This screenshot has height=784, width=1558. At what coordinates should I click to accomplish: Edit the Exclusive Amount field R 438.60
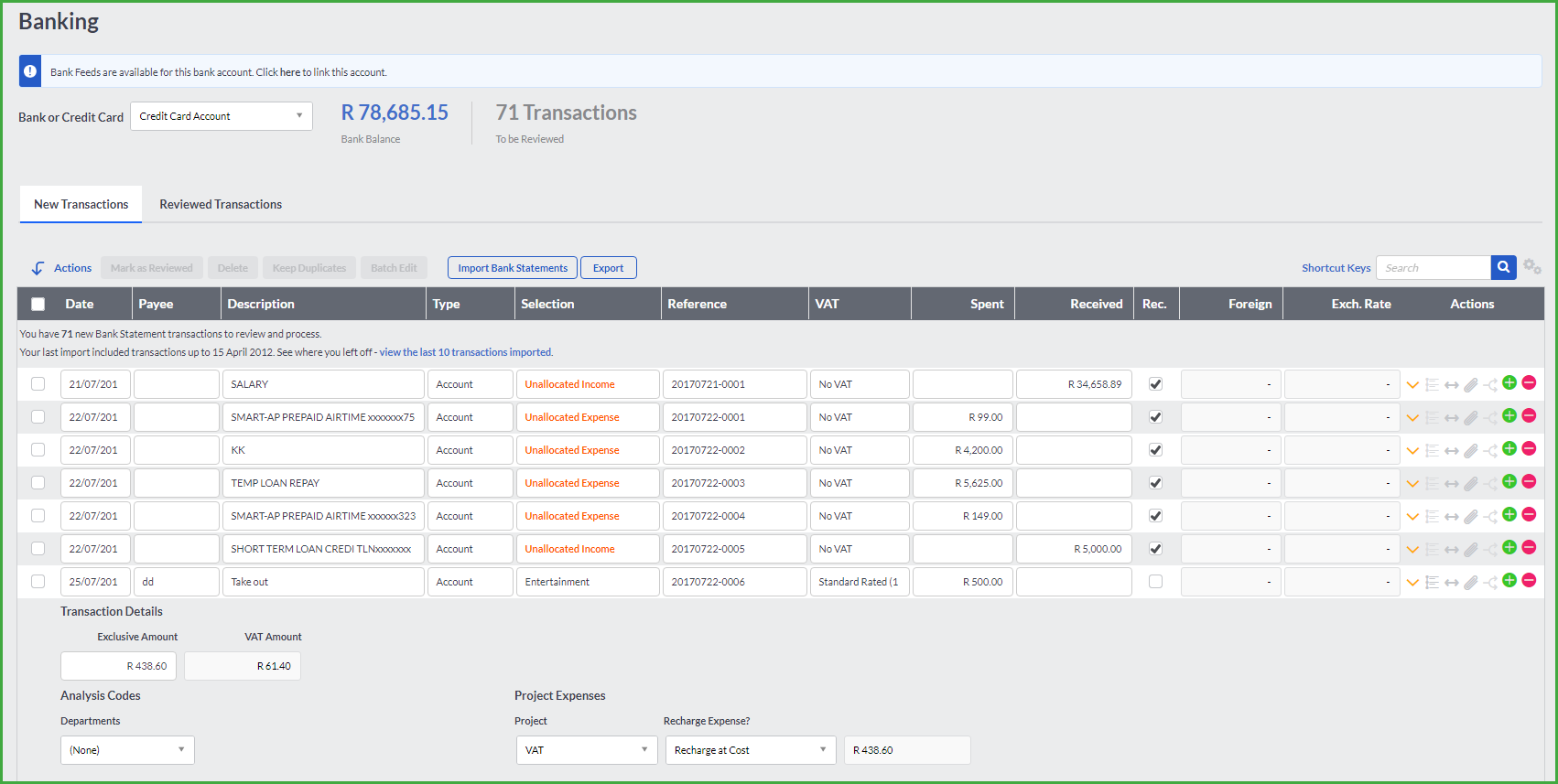pyautogui.click(x=118, y=666)
